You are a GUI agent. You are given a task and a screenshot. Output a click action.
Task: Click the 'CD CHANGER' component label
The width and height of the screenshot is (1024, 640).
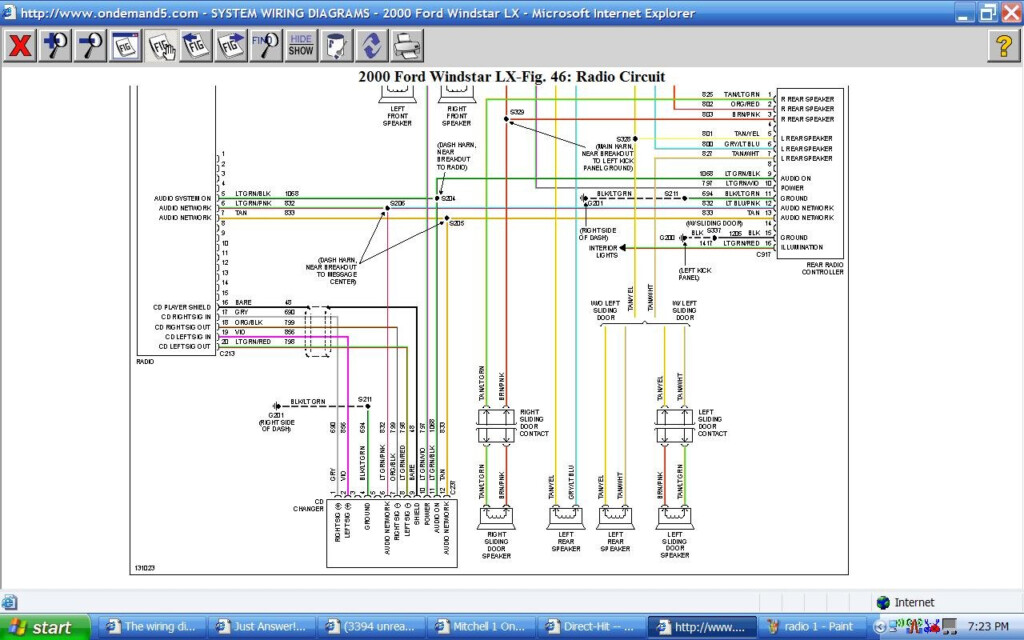tap(308, 505)
